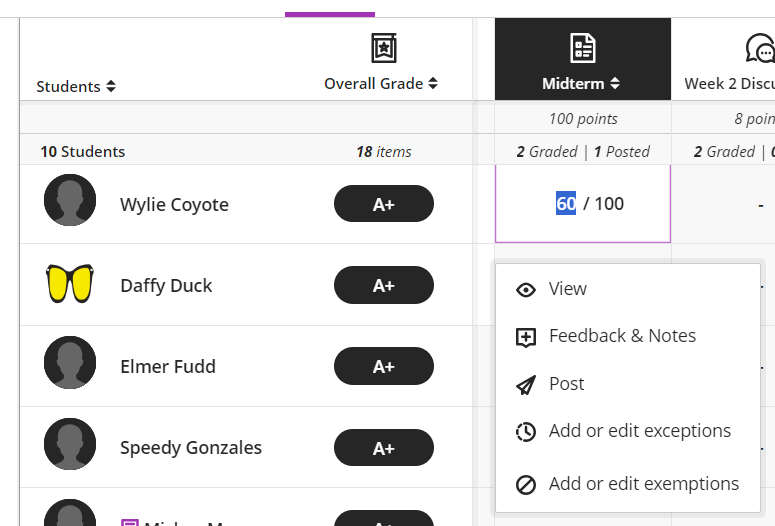The width and height of the screenshot is (775, 526).
Task: Open Speedy Gonzales's A+ grade pill
Action: [x=384, y=448]
